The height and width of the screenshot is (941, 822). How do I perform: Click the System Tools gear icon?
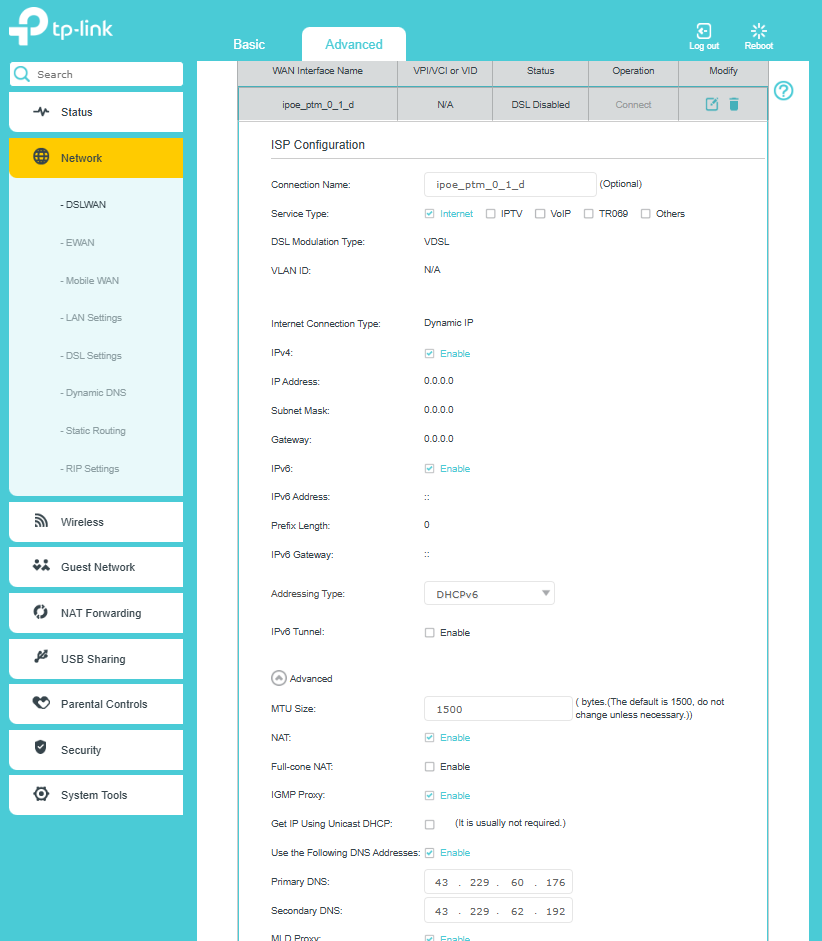point(41,794)
